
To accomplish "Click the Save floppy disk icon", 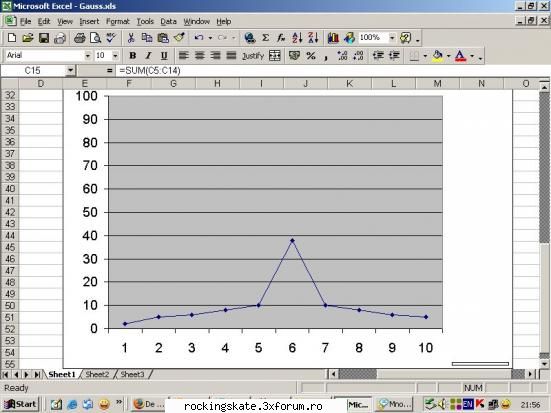I will 44,38.
